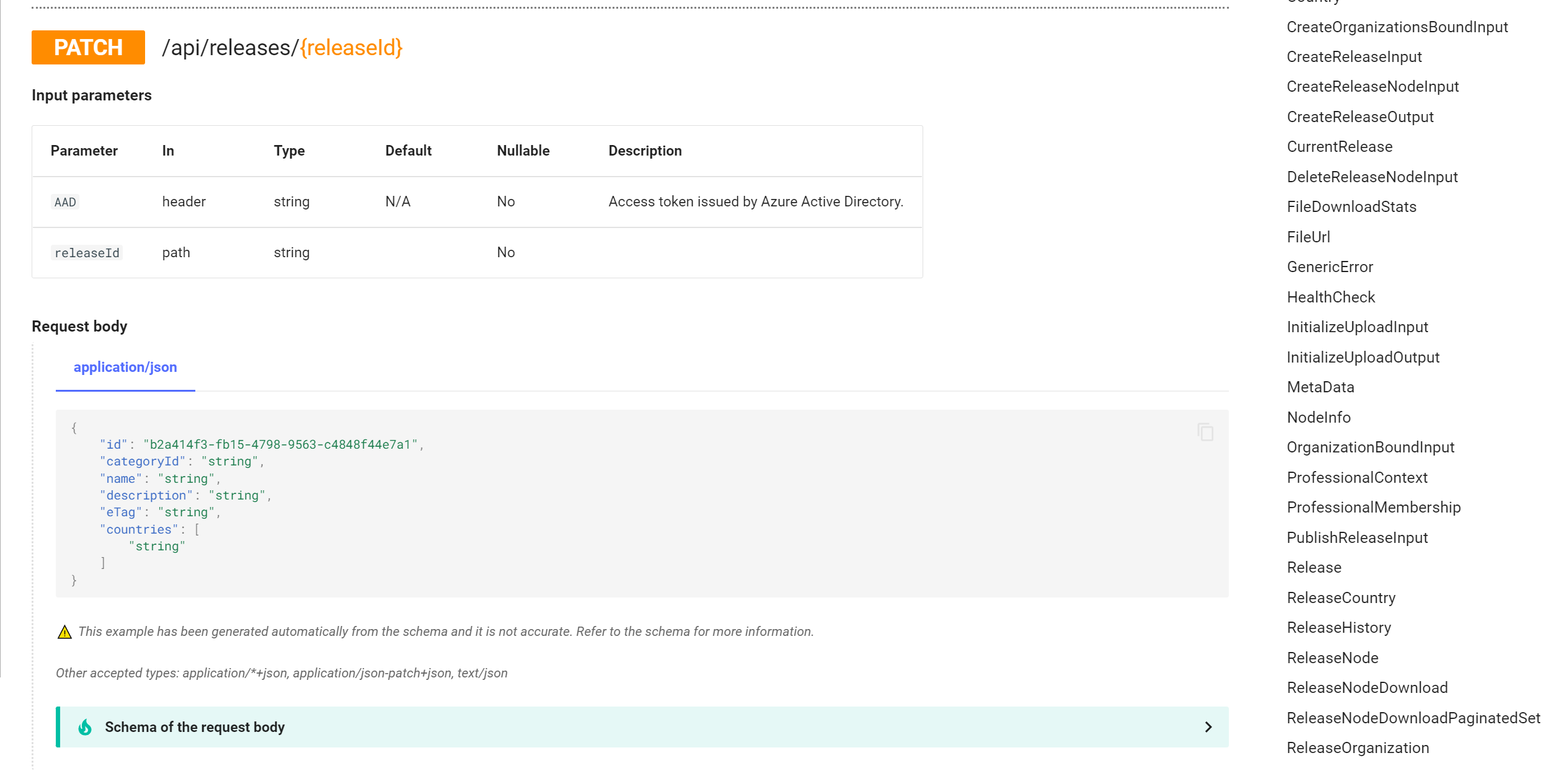Open the CurrentRelease schema

[x=1339, y=146]
